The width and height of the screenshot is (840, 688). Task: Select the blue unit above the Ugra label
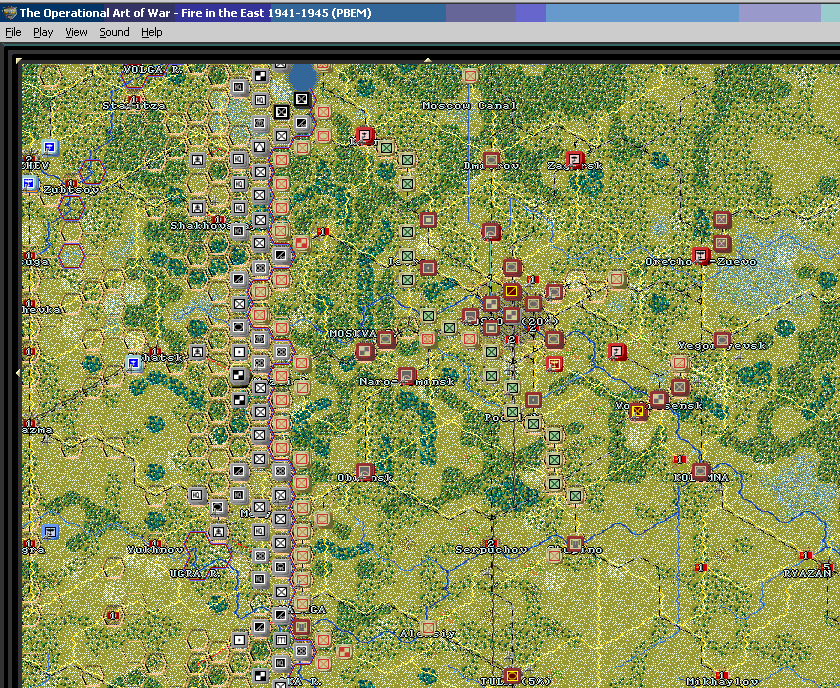click(x=50, y=532)
